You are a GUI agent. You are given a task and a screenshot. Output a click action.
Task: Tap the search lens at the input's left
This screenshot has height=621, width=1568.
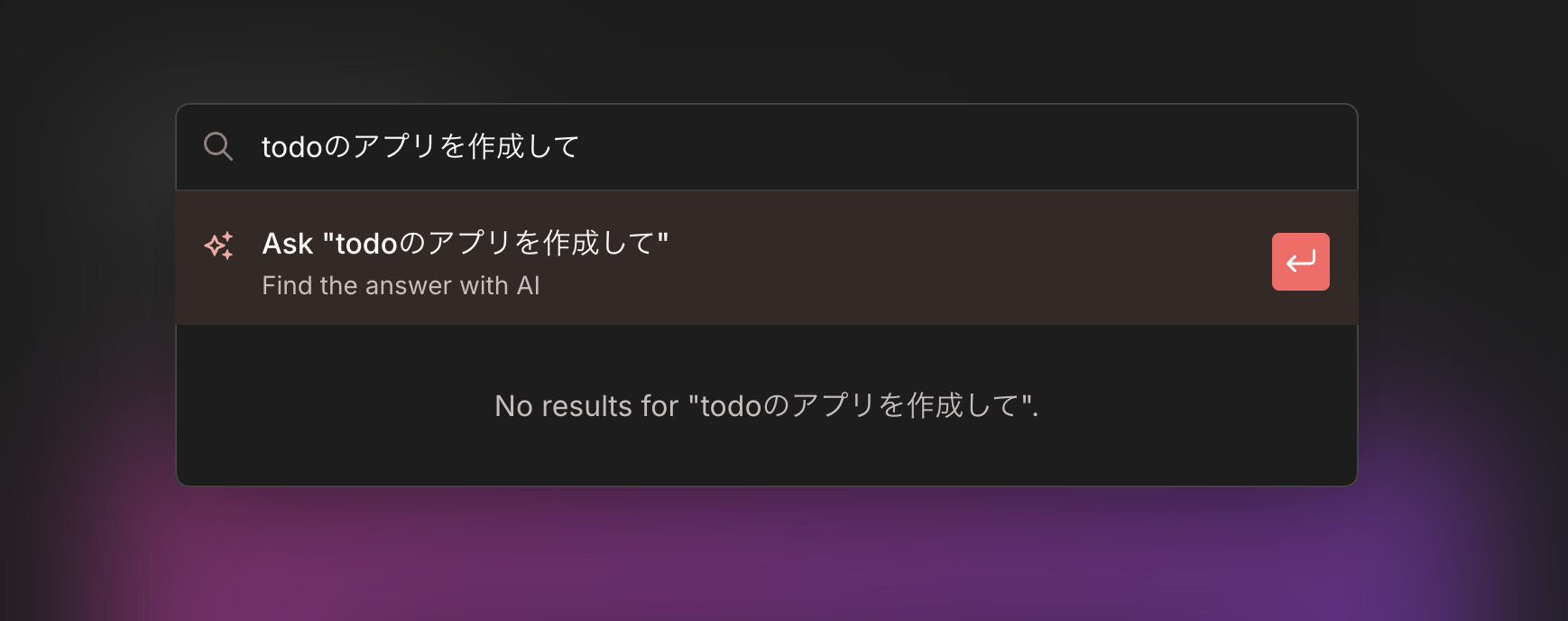(x=217, y=146)
